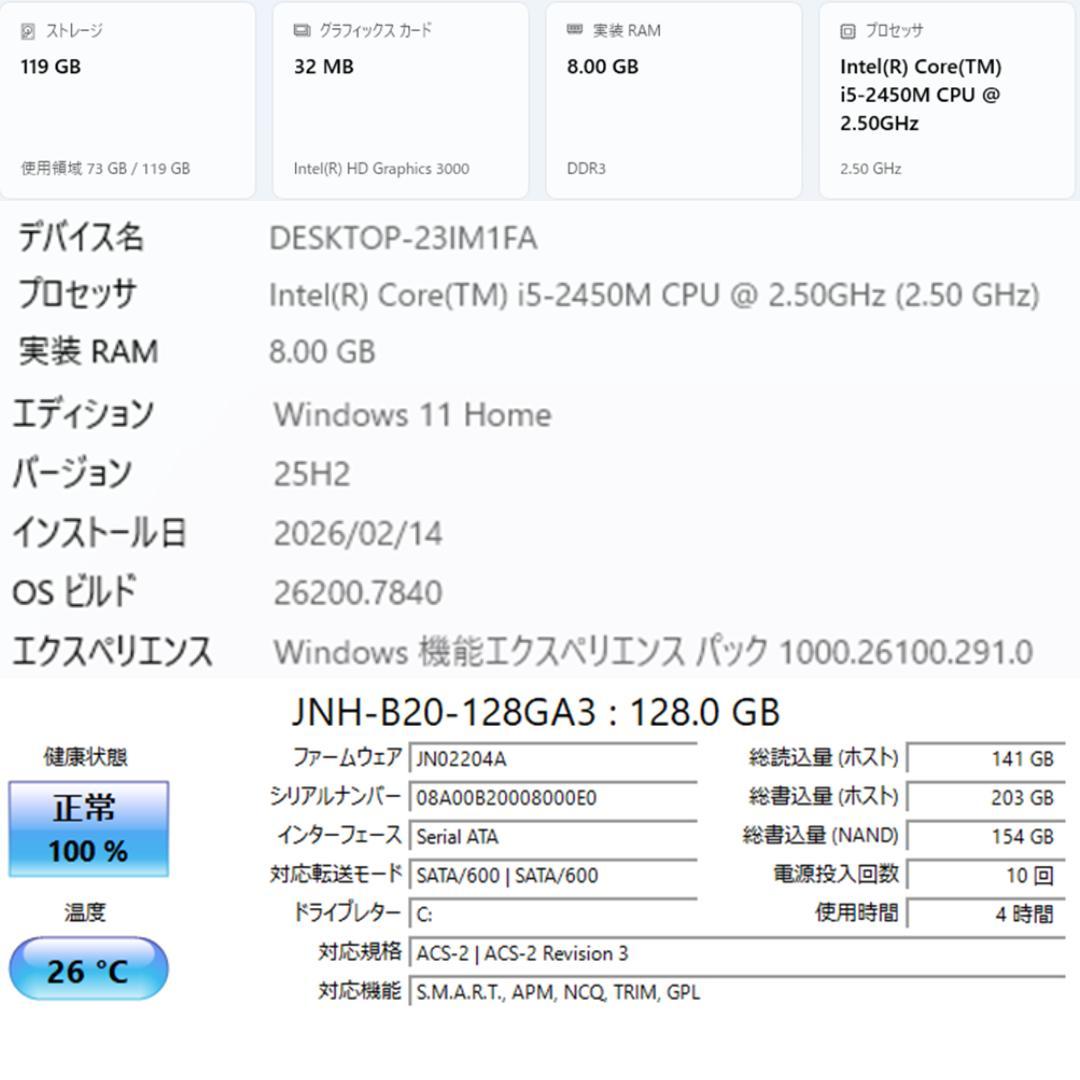Click the installed RAM chip icon

[574, 30]
